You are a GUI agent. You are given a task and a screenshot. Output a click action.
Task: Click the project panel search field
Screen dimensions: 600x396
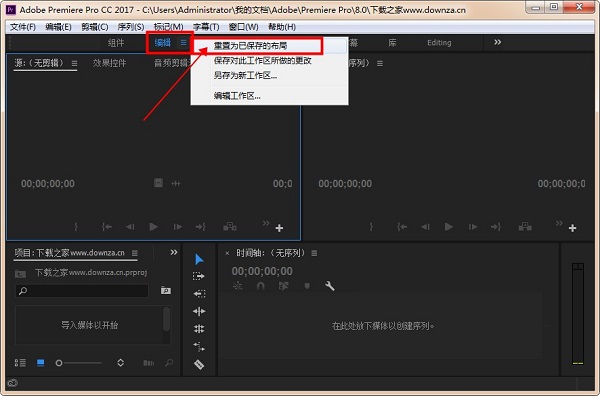click(82, 291)
